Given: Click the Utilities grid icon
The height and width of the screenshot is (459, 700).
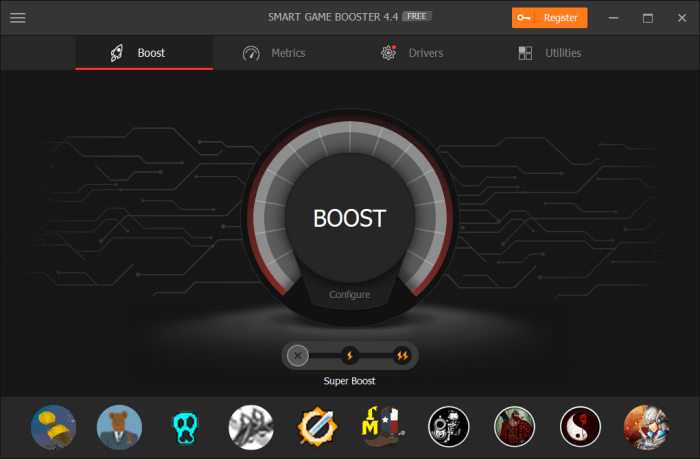Looking at the screenshot, I should (x=525, y=53).
